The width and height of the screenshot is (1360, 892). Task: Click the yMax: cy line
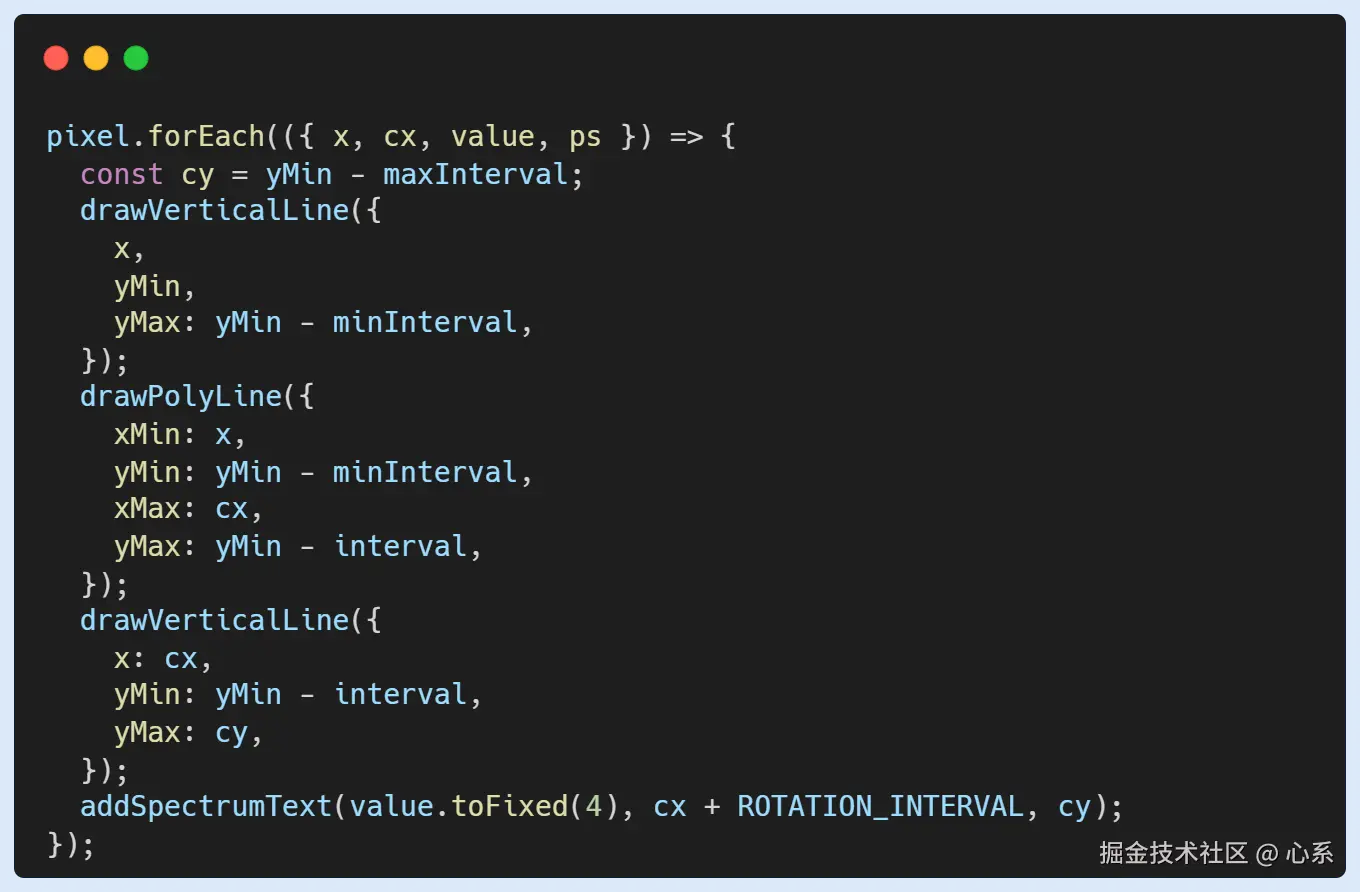click(x=188, y=733)
